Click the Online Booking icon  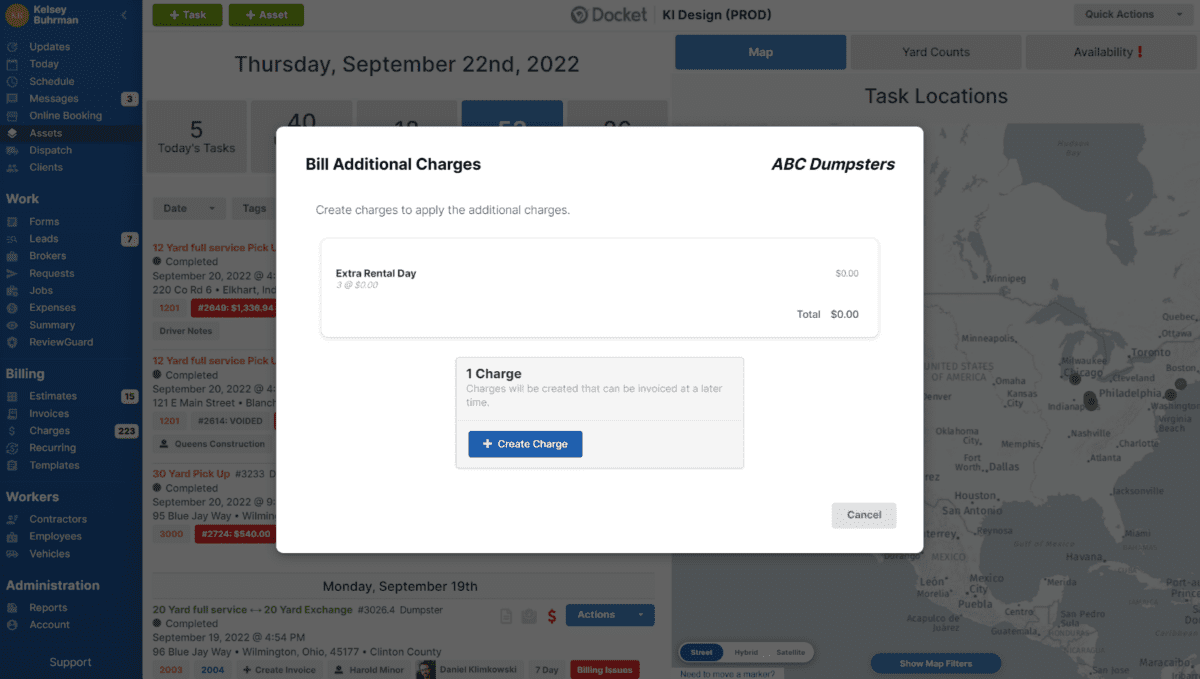tap(12, 115)
